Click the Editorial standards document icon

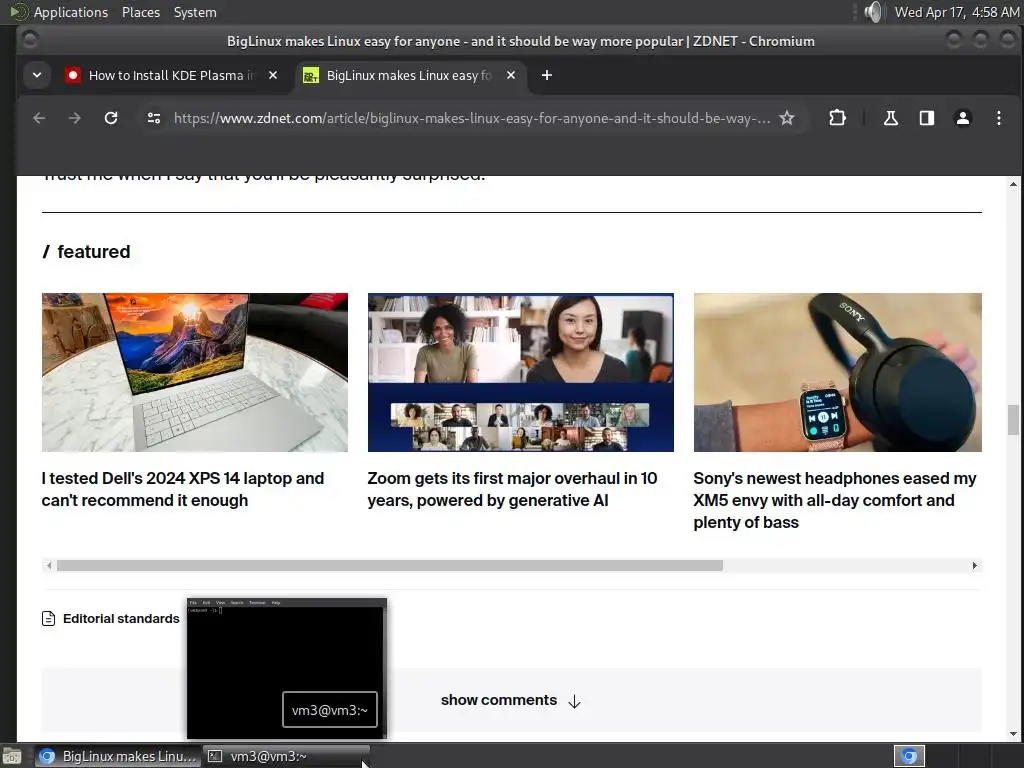48,618
